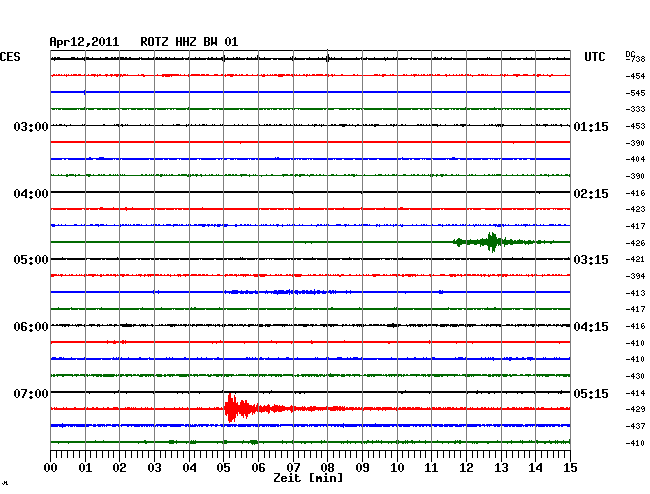Screen dimensions: 650x494
Task: Click minute 11 on the time axis
Action: tap(431, 467)
